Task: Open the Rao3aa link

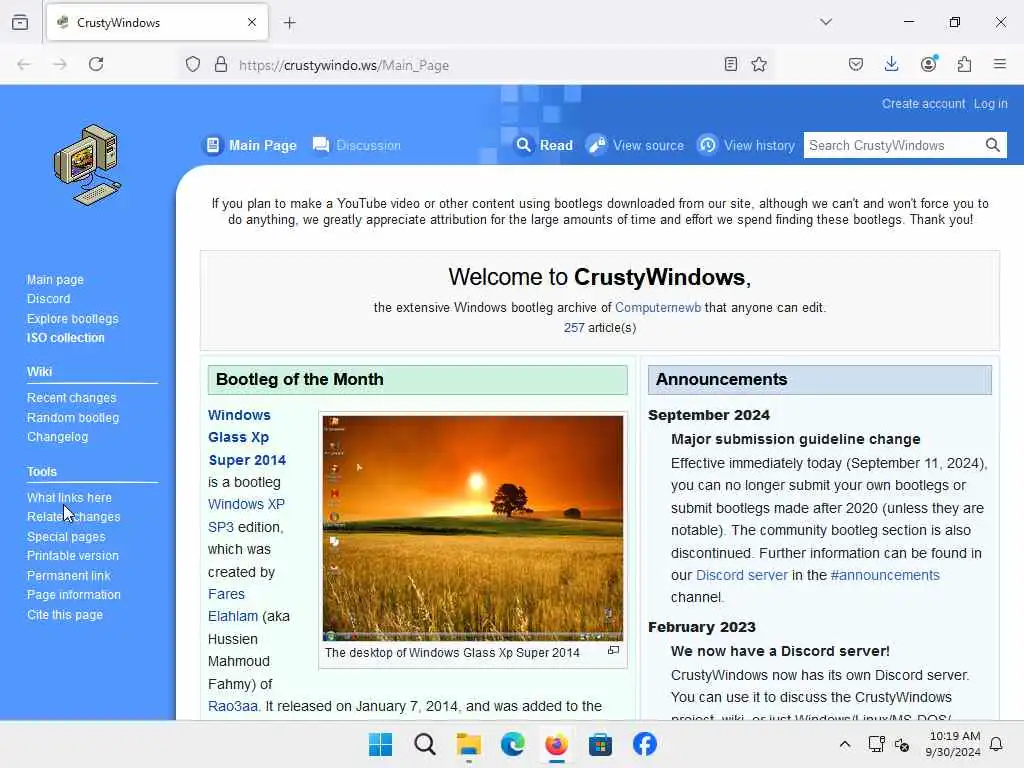Action: coord(232,706)
